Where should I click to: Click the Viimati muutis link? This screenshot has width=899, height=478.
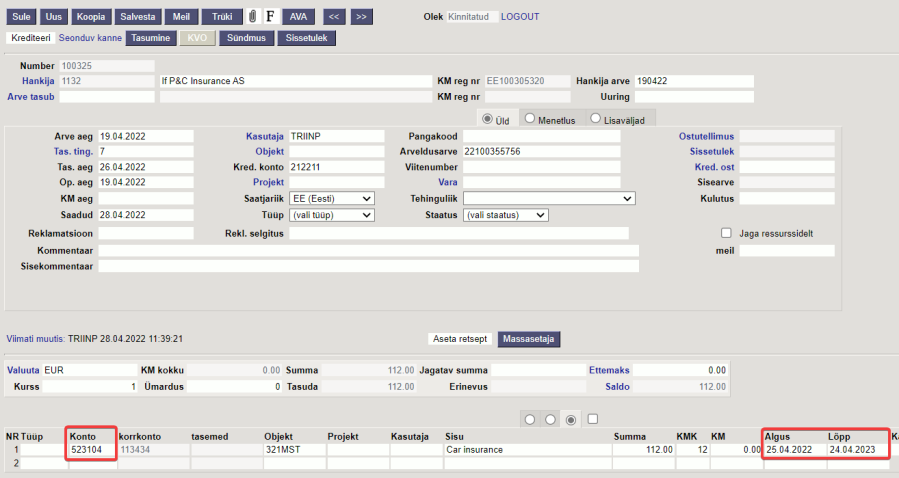point(36,339)
